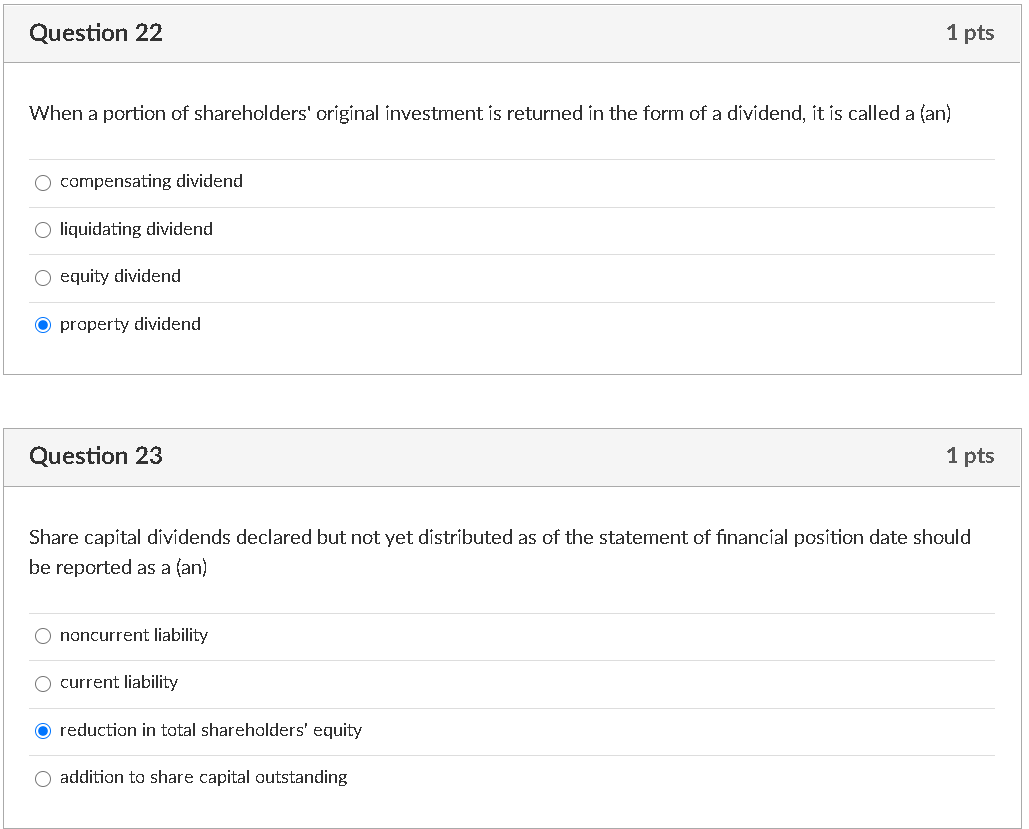Click the 1 pts label on Question 23
Image resolution: width=1029 pixels, height=829 pixels.
(970, 456)
